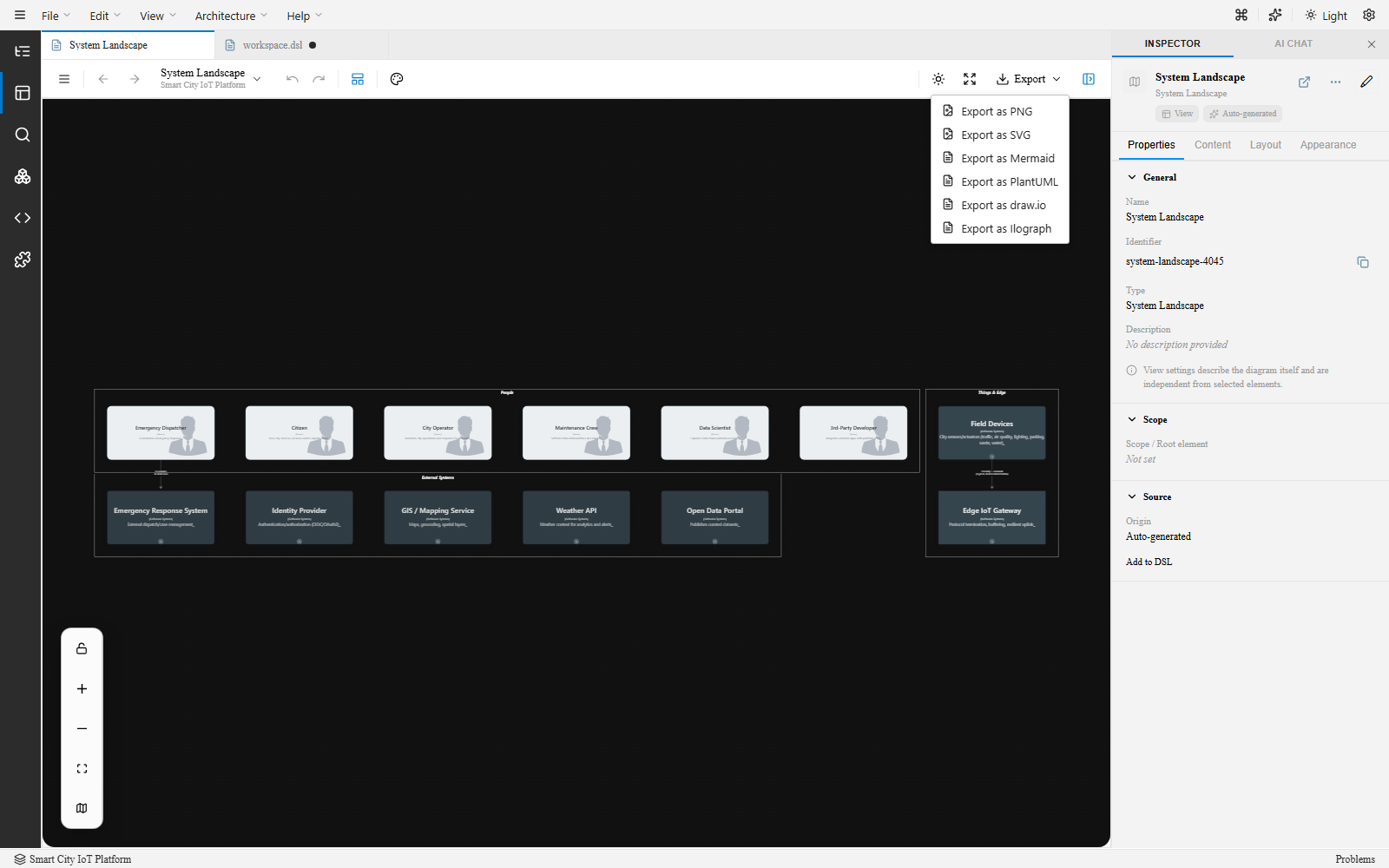The width and height of the screenshot is (1389, 868).
Task: Toggle the inspector side panel
Action: tap(1089, 79)
